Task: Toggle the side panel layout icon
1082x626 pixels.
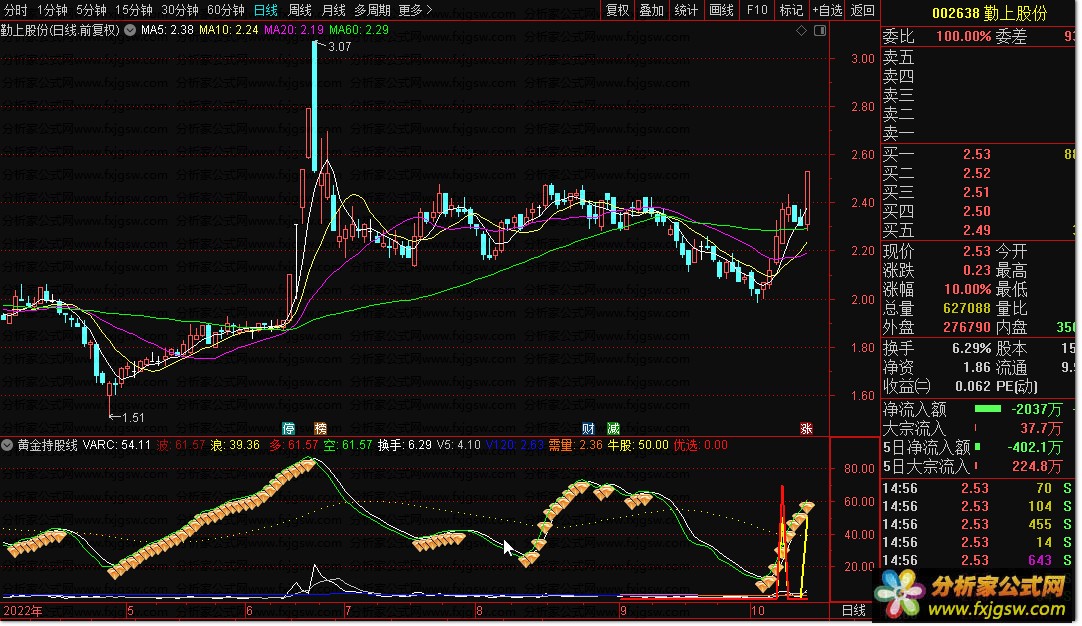Action: pyautogui.click(x=820, y=30)
